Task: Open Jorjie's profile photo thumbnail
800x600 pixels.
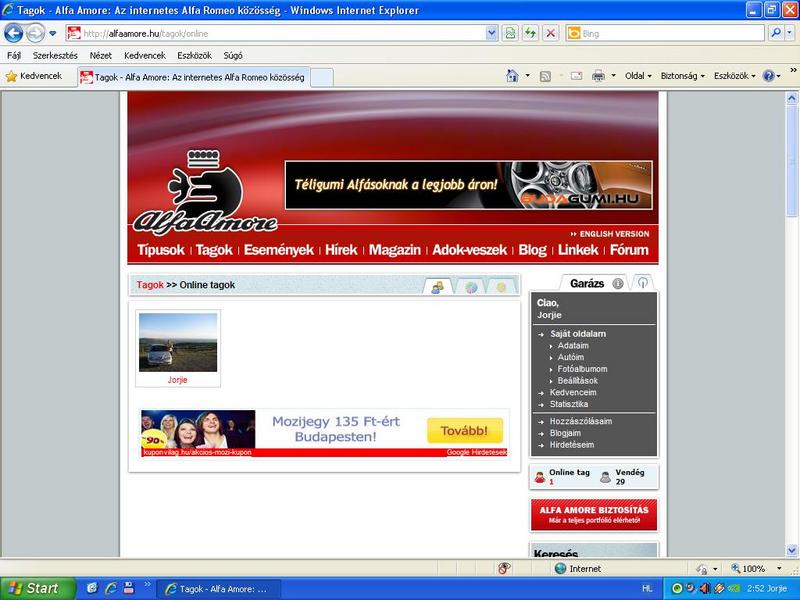Action: 178,342
